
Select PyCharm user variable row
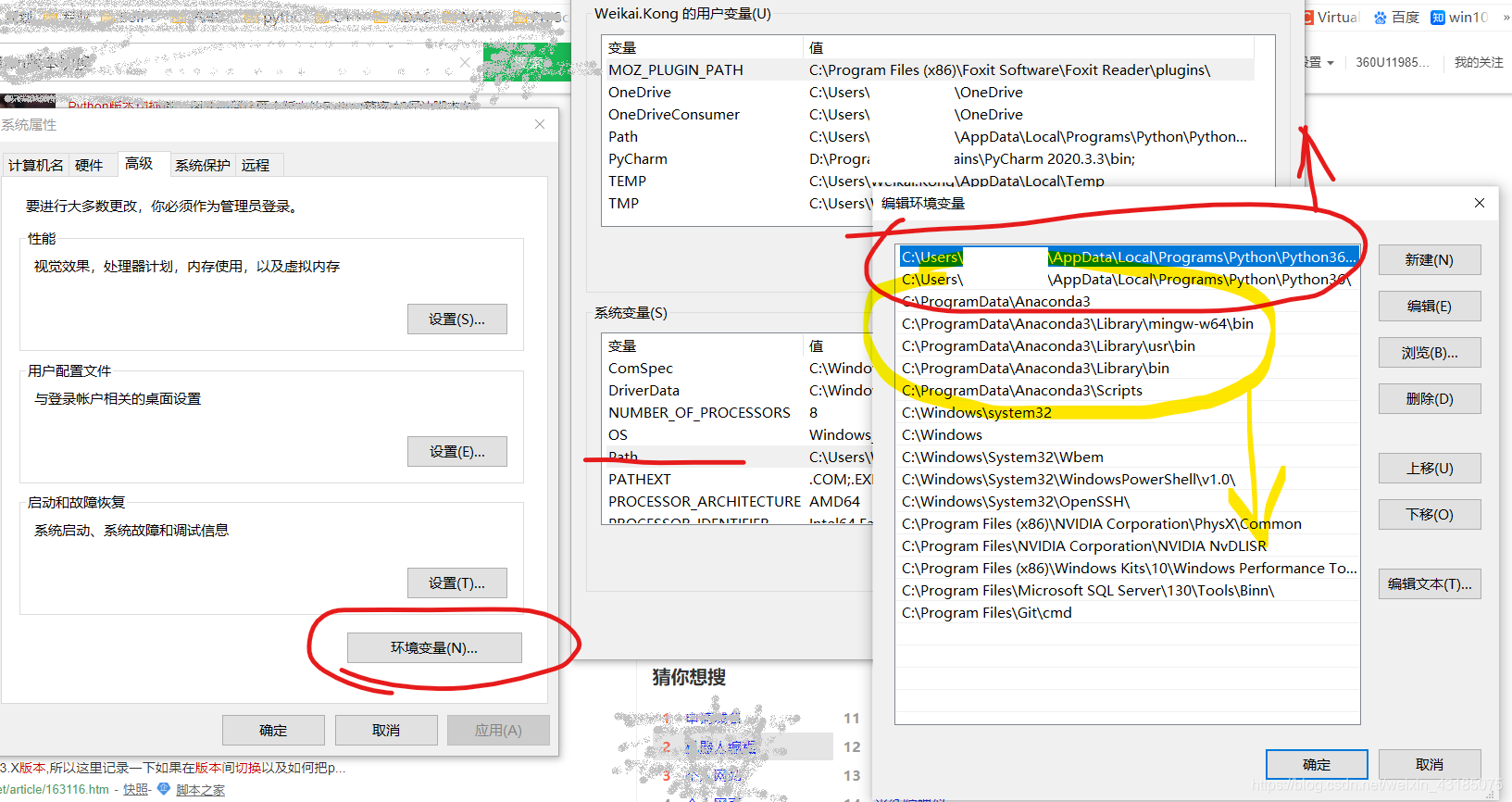[929, 159]
